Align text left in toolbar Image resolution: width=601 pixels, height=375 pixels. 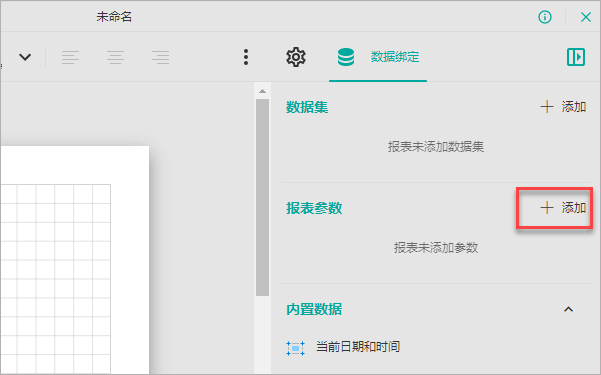coord(70,57)
